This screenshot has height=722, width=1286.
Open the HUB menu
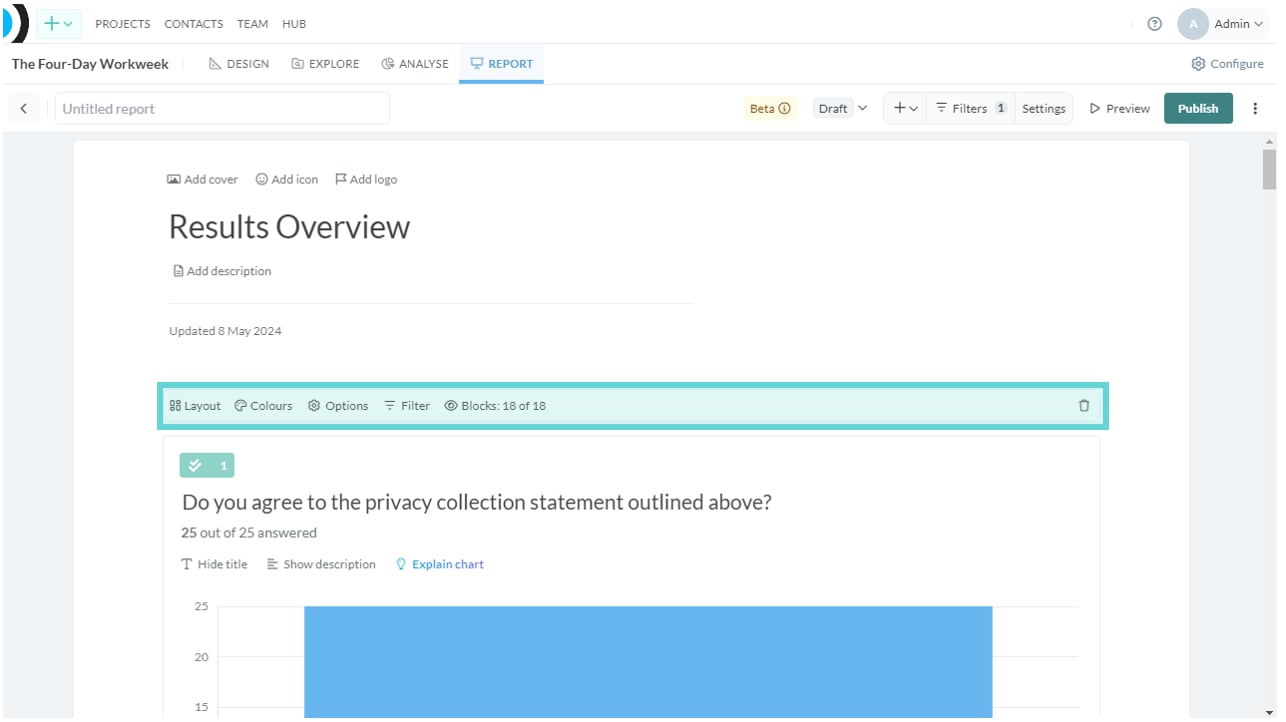(294, 24)
